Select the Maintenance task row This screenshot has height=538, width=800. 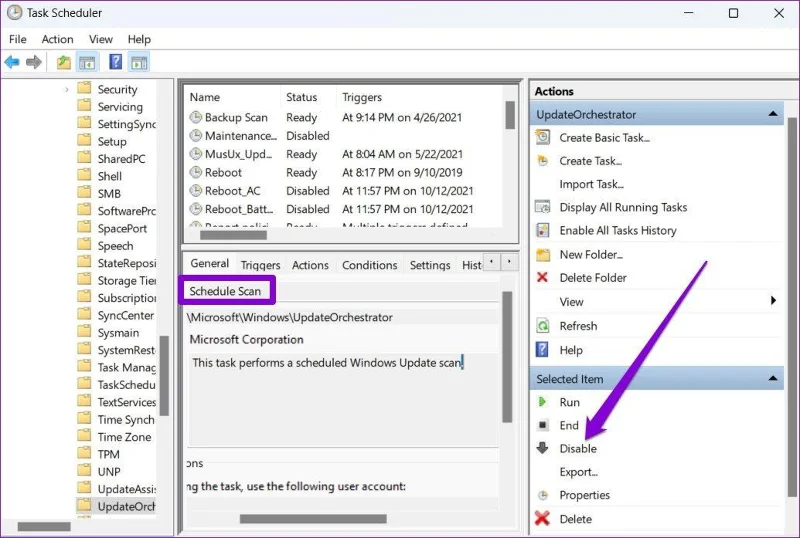pos(345,135)
